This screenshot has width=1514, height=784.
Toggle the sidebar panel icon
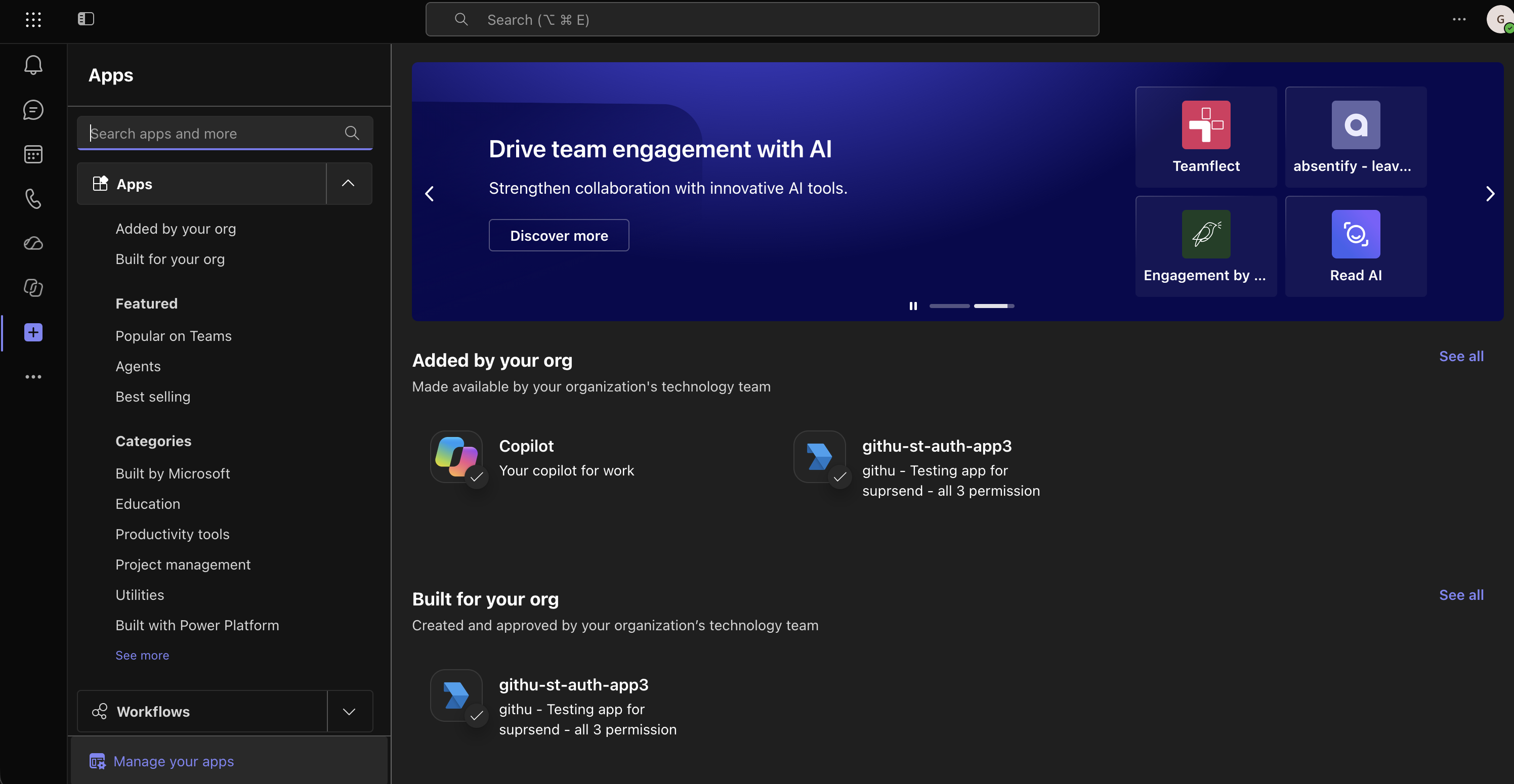tap(86, 19)
